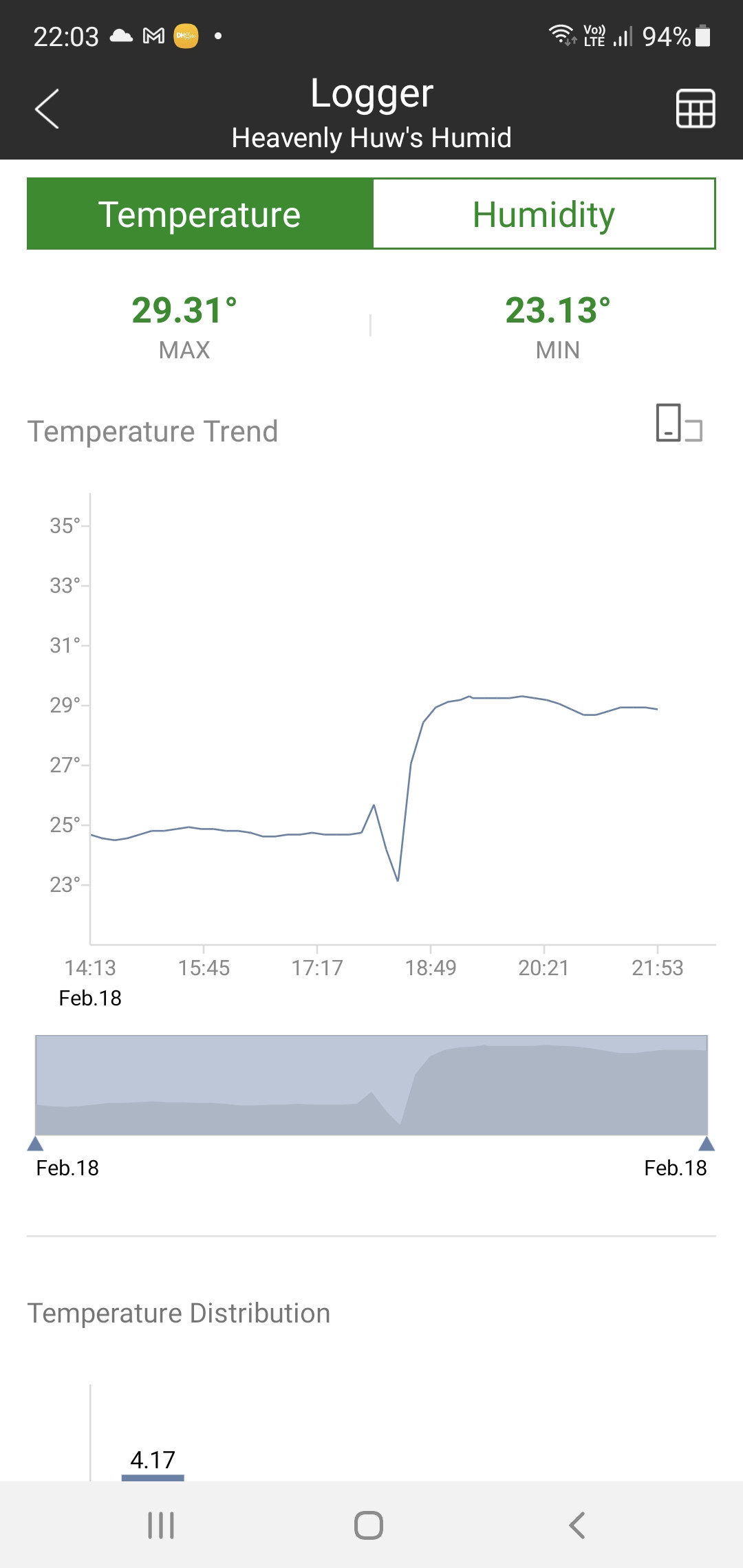743x1568 pixels.
Task: Tap the battery indicator in status bar
Action: (x=702, y=36)
